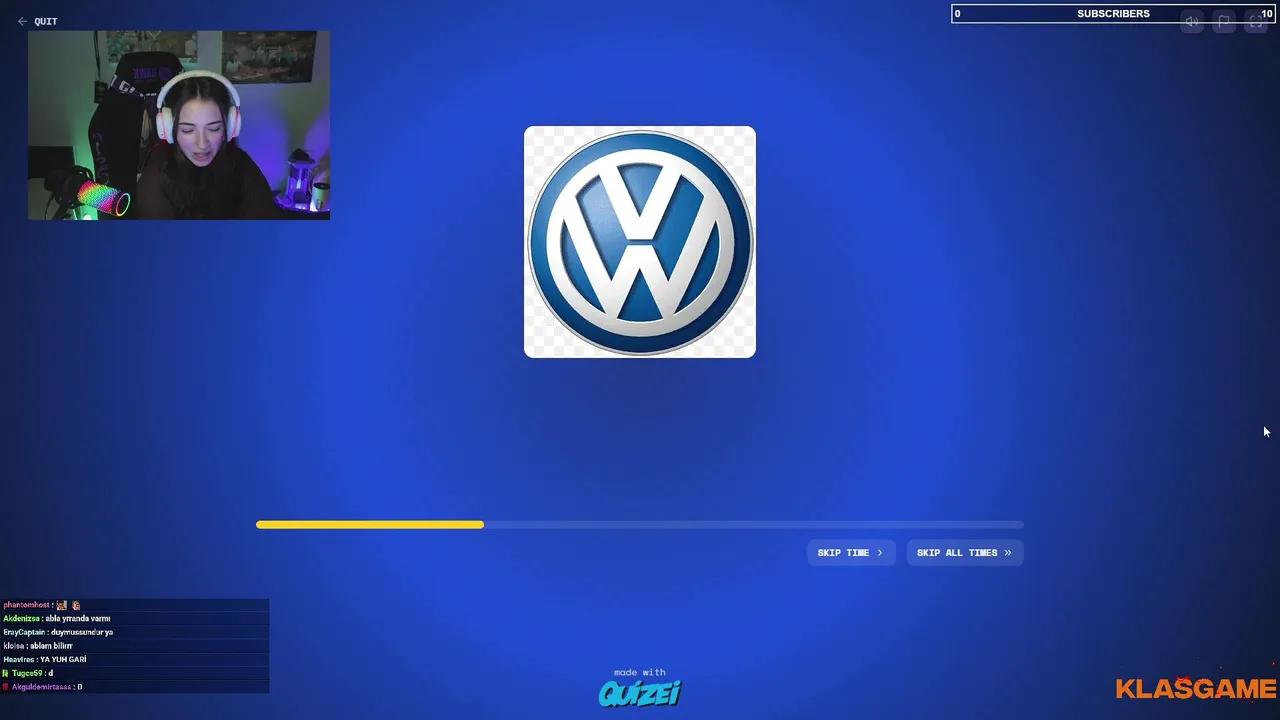1280x720 pixels.
Task: Click the SKIP ALL TIMES button
Action: point(964,552)
